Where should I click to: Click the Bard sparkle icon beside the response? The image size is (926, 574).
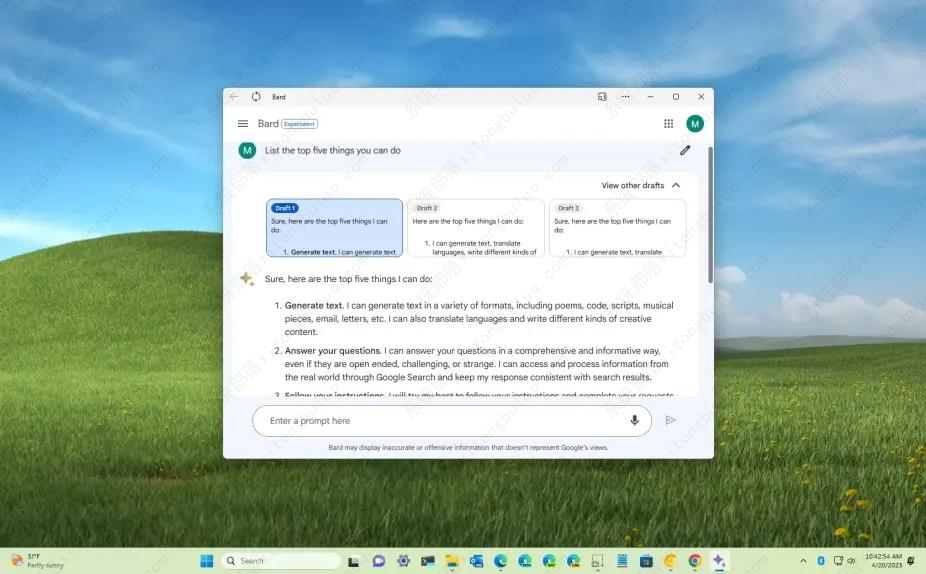pyautogui.click(x=247, y=279)
